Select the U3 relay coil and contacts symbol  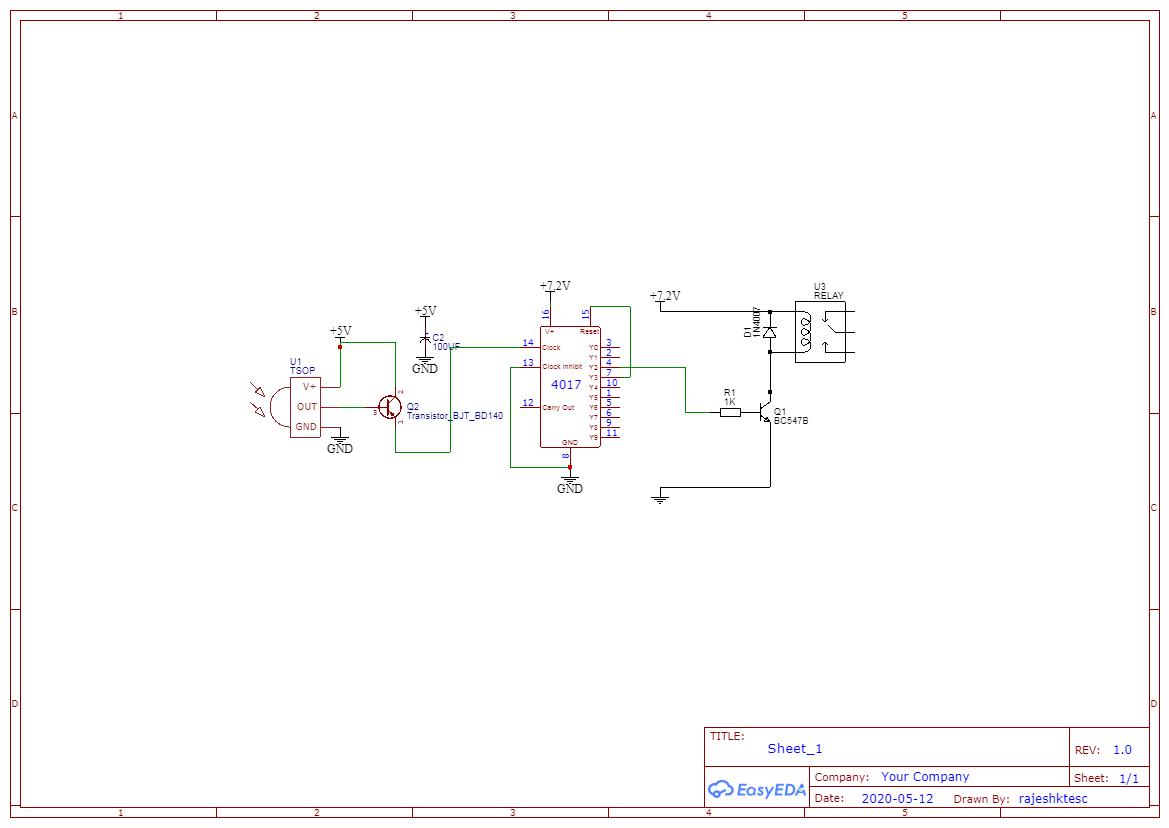825,332
